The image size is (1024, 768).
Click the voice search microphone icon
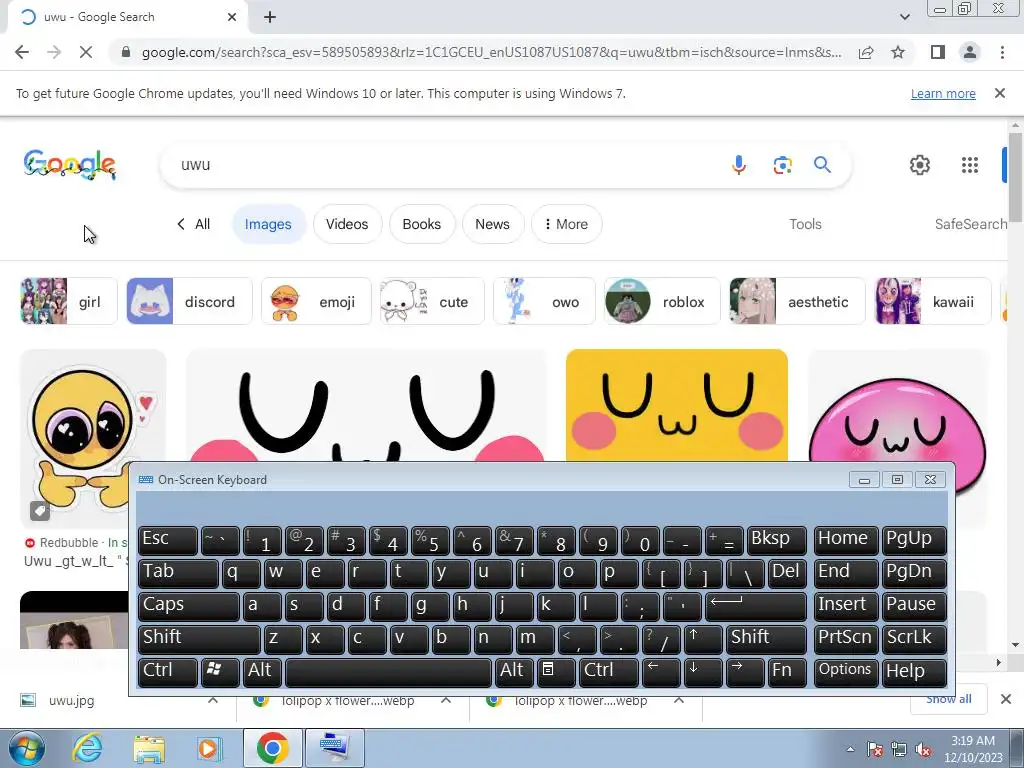[x=739, y=165]
